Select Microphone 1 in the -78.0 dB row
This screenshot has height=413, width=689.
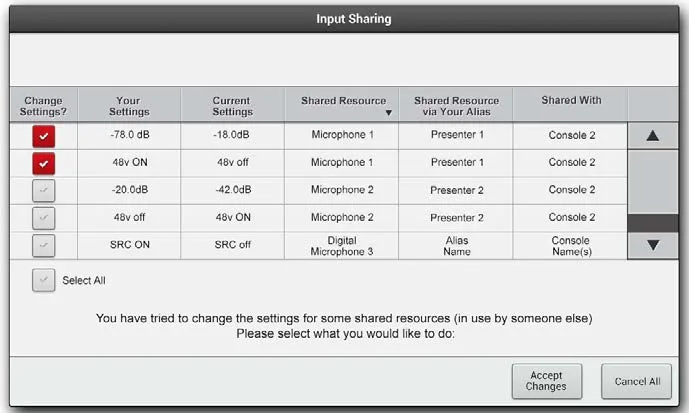[x=342, y=135]
